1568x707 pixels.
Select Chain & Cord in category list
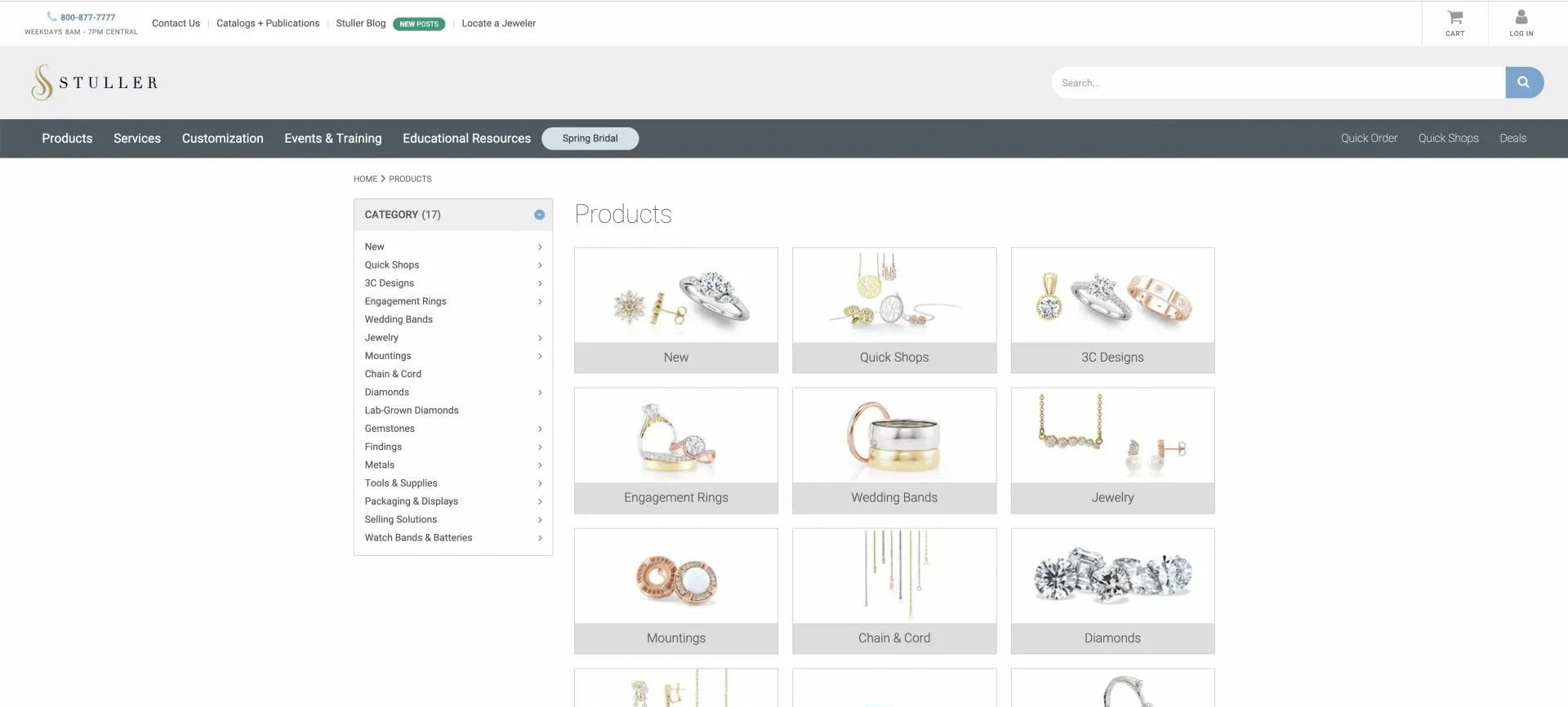(x=393, y=374)
